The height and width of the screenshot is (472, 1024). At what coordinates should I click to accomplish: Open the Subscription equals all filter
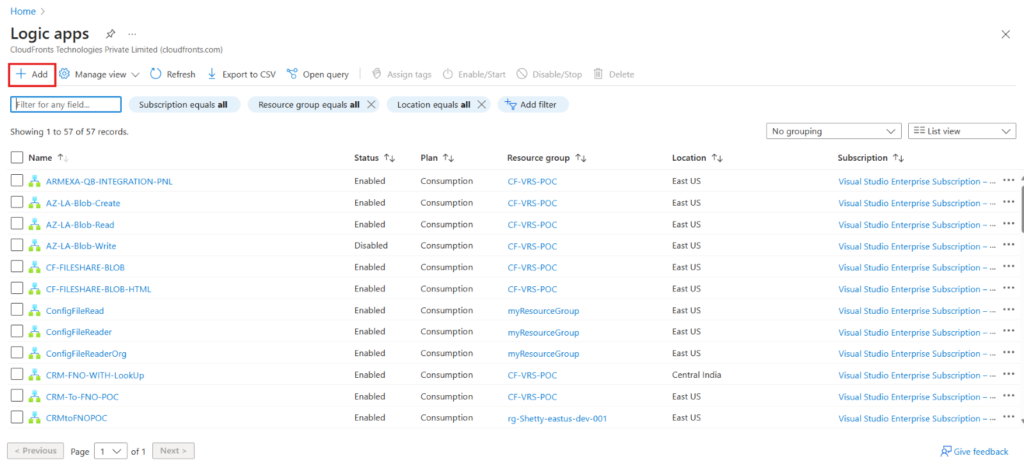tap(184, 104)
